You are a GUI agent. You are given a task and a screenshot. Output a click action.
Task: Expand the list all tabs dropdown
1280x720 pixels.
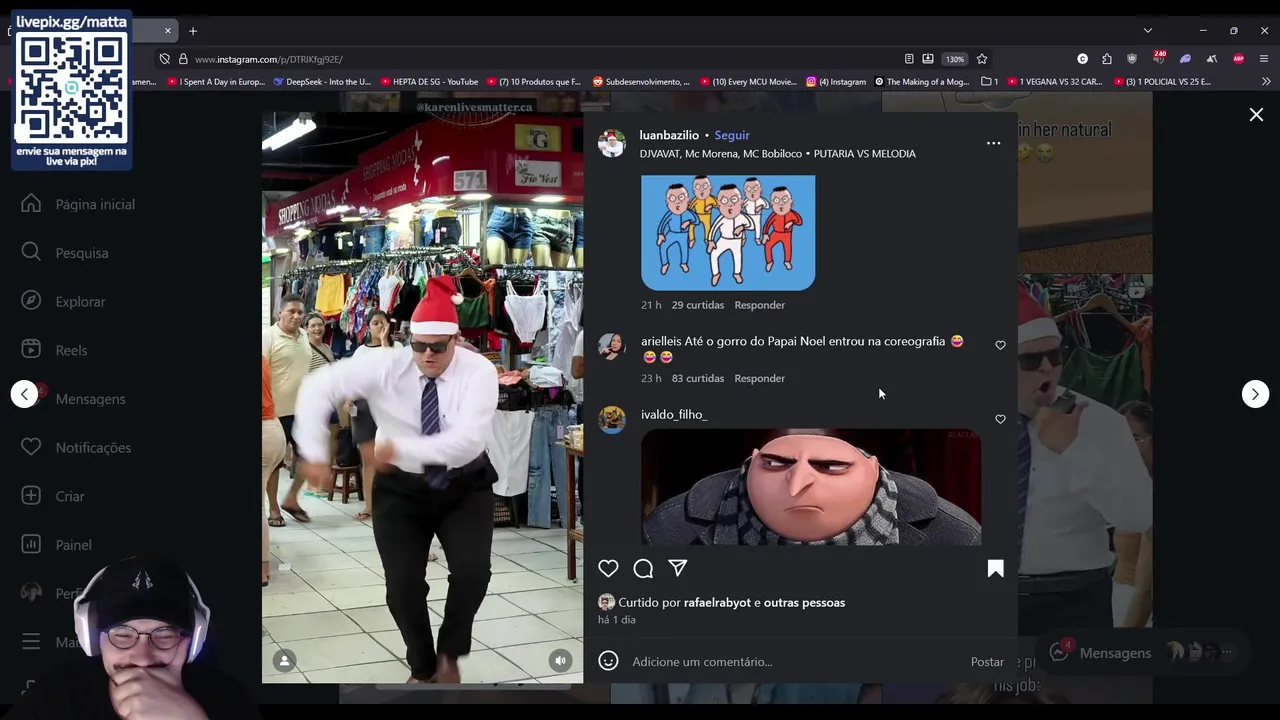1148,31
